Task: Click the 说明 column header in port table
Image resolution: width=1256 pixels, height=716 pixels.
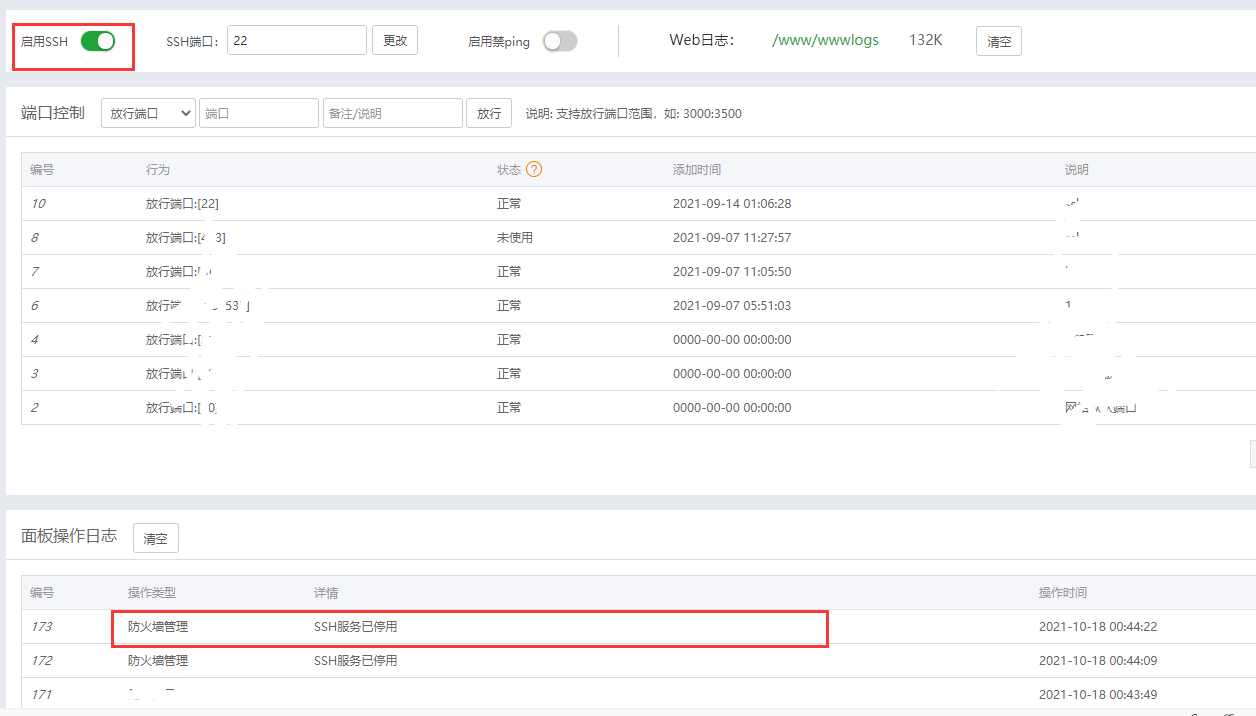Action: pyautogui.click(x=1077, y=169)
